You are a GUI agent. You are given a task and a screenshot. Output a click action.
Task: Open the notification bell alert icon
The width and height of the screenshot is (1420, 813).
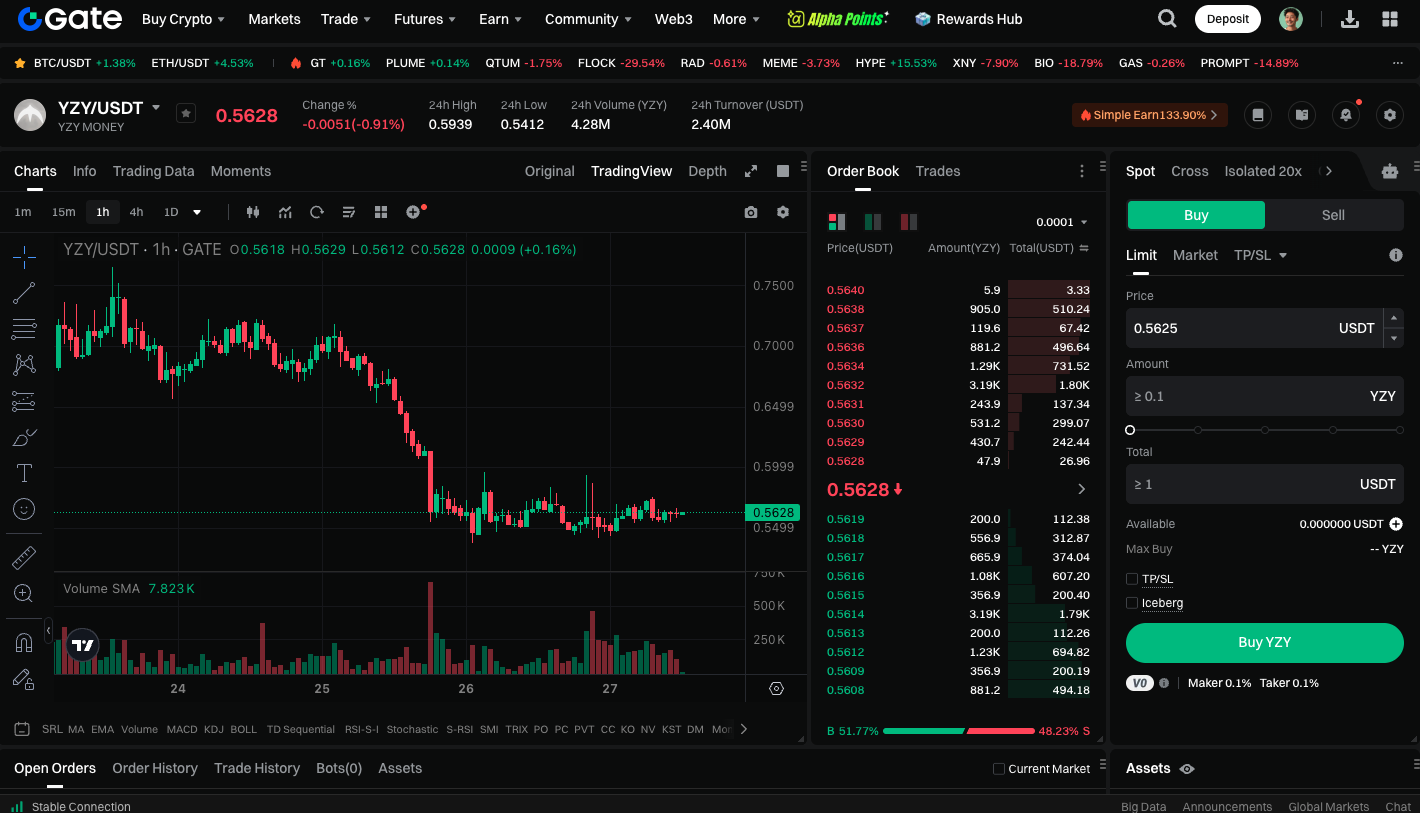pyautogui.click(x=1346, y=115)
